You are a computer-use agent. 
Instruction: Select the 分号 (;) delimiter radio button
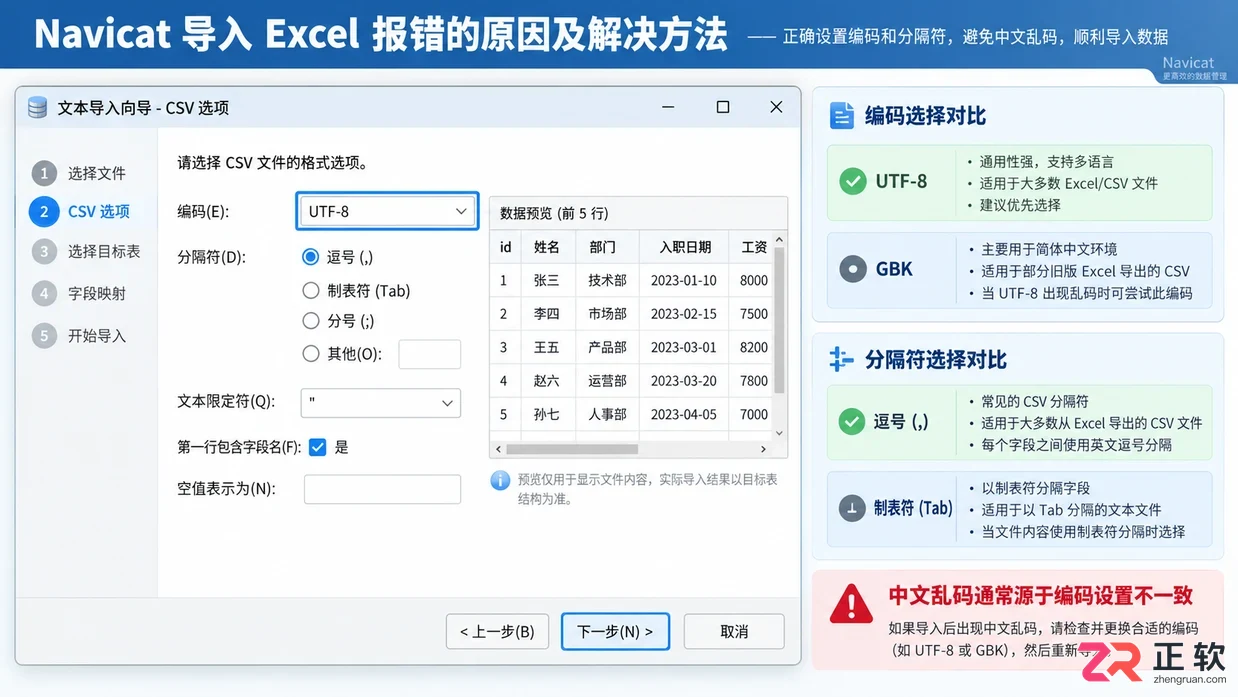tap(310, 321)
